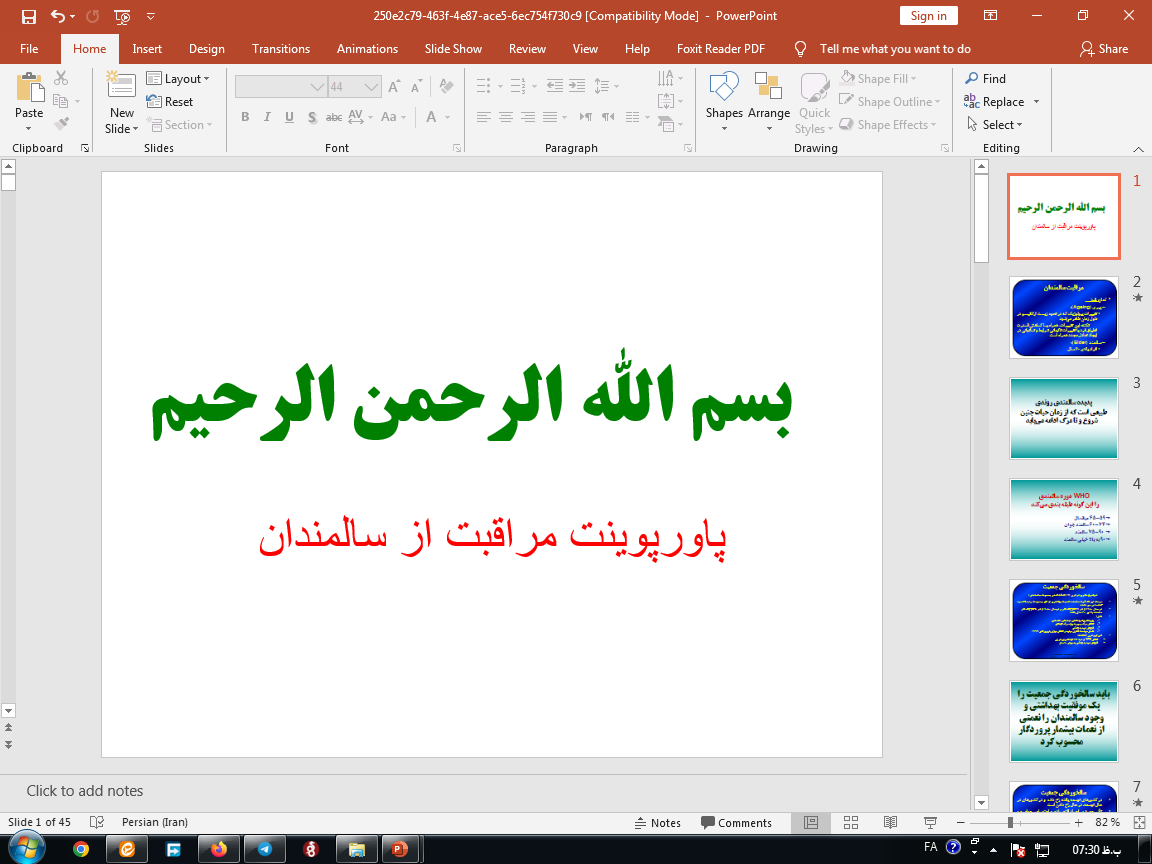The image size is (1152, 864).
Task: Justify the paragraph text
Action: (551, 117)
